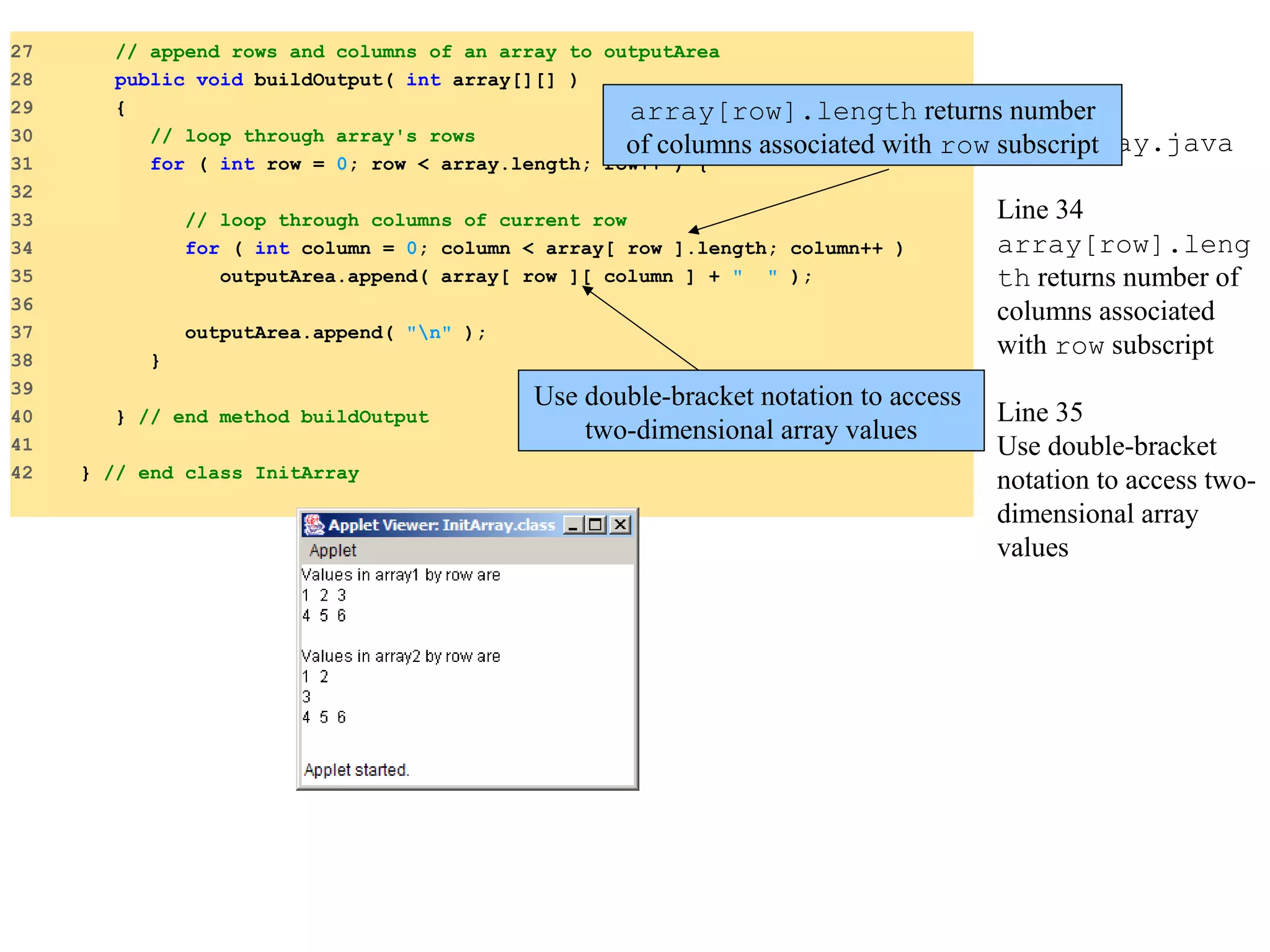Viewport: 1270px width, 952px height.
Task: Click the 'Line 35' side note heading
Action: point(1040,412)
